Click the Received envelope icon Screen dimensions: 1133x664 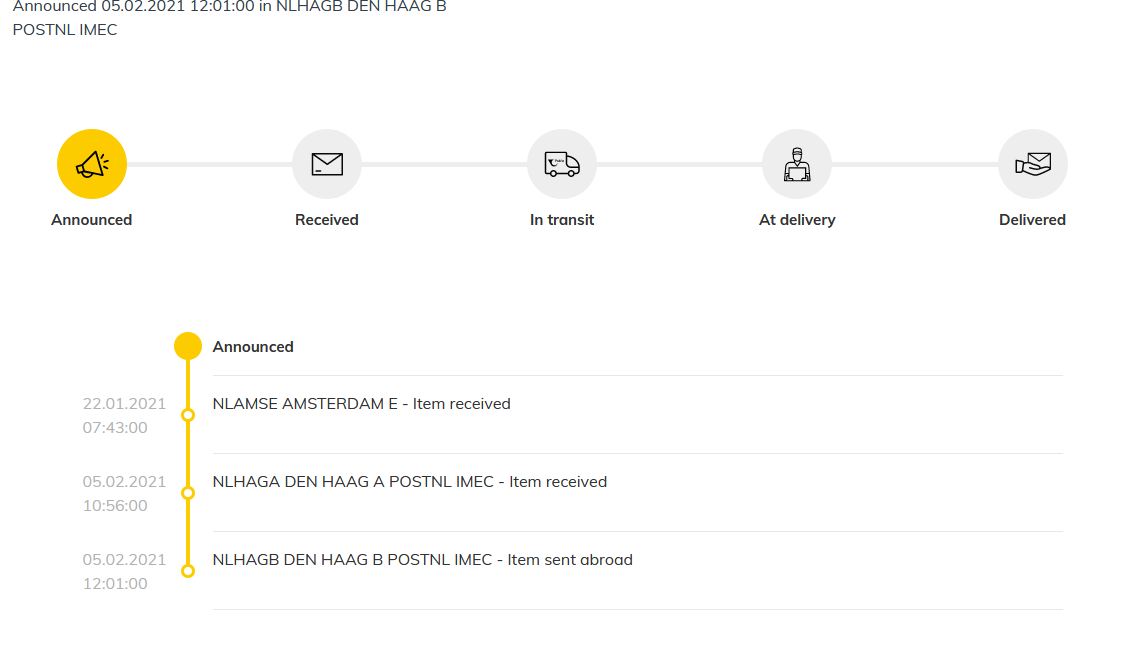point(327,164)
